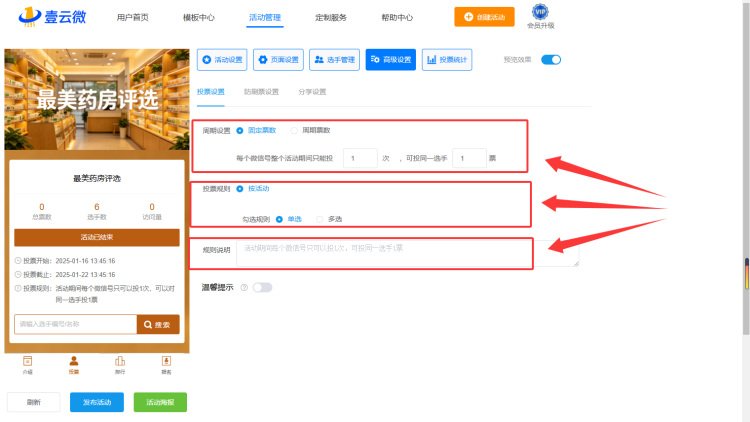Click the orange 创建活动 button
The width and height of the screenshot is (750, 422).
tap(484, 17)
